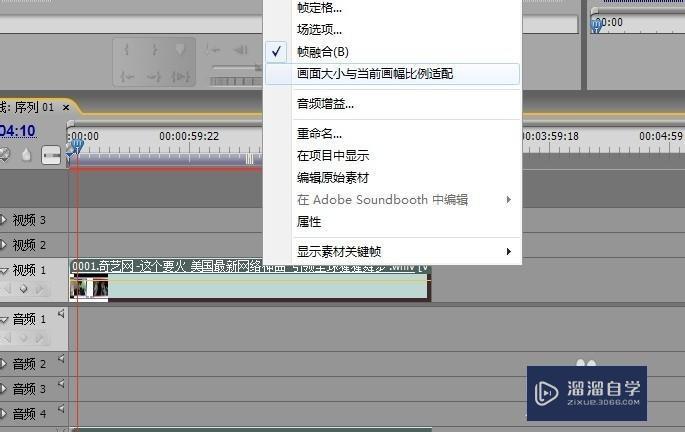Click the 0001.奇艺网 clip thumbnail

(x=89, y=288)
